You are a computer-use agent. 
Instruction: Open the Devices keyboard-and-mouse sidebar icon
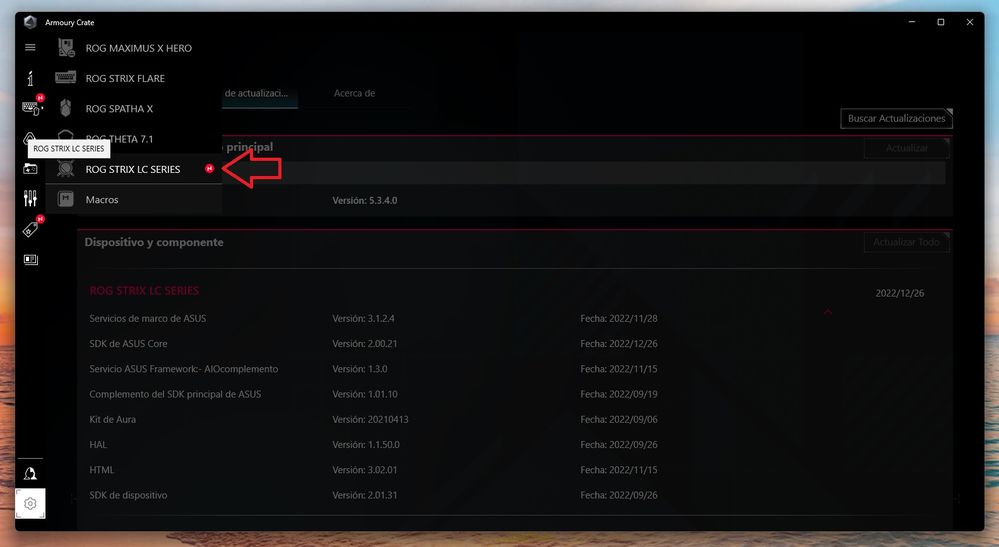tap(31, 108)
